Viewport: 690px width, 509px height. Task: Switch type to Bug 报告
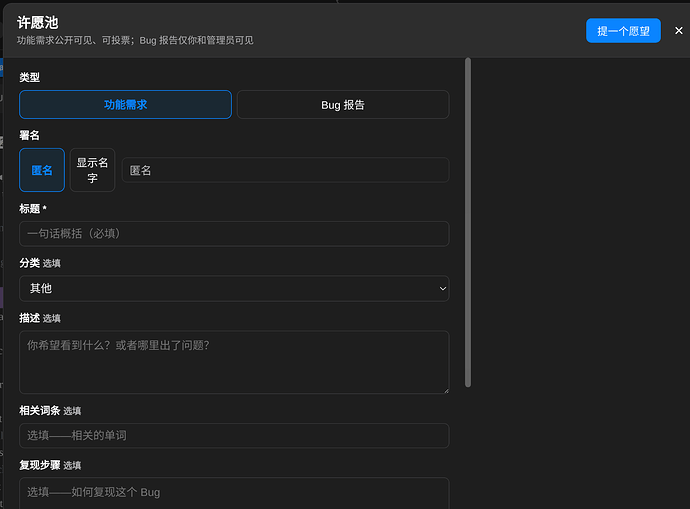343,105
